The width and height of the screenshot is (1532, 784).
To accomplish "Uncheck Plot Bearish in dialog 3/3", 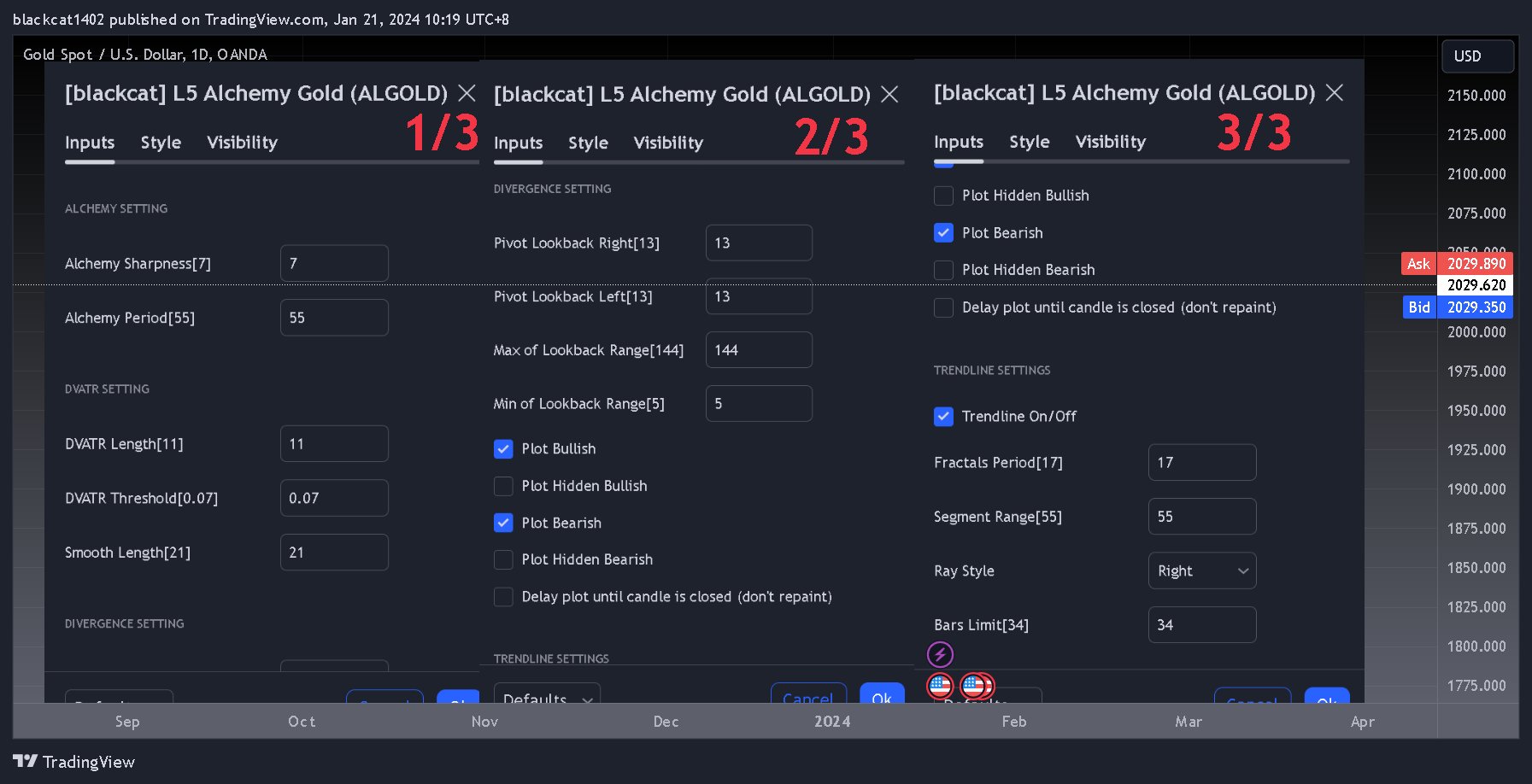I will point(943,232).
